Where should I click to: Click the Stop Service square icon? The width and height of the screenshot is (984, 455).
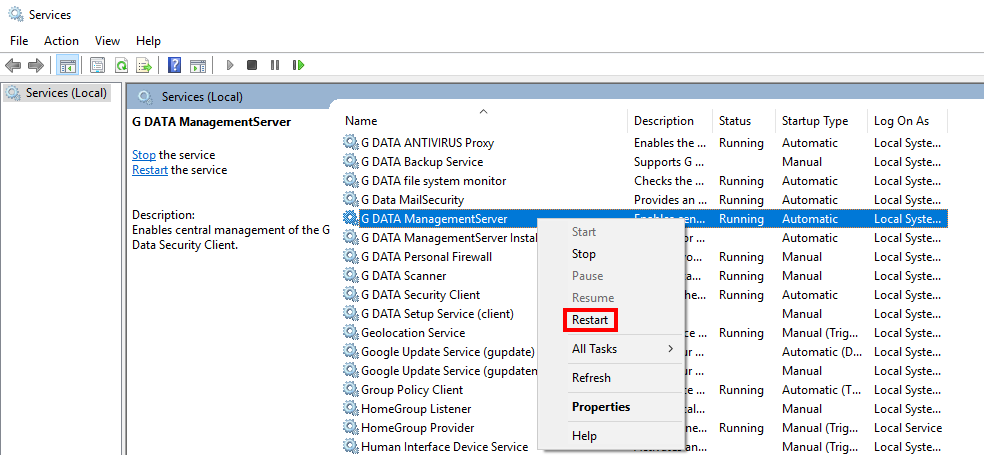pyautogui.click(x=252, y=65)
